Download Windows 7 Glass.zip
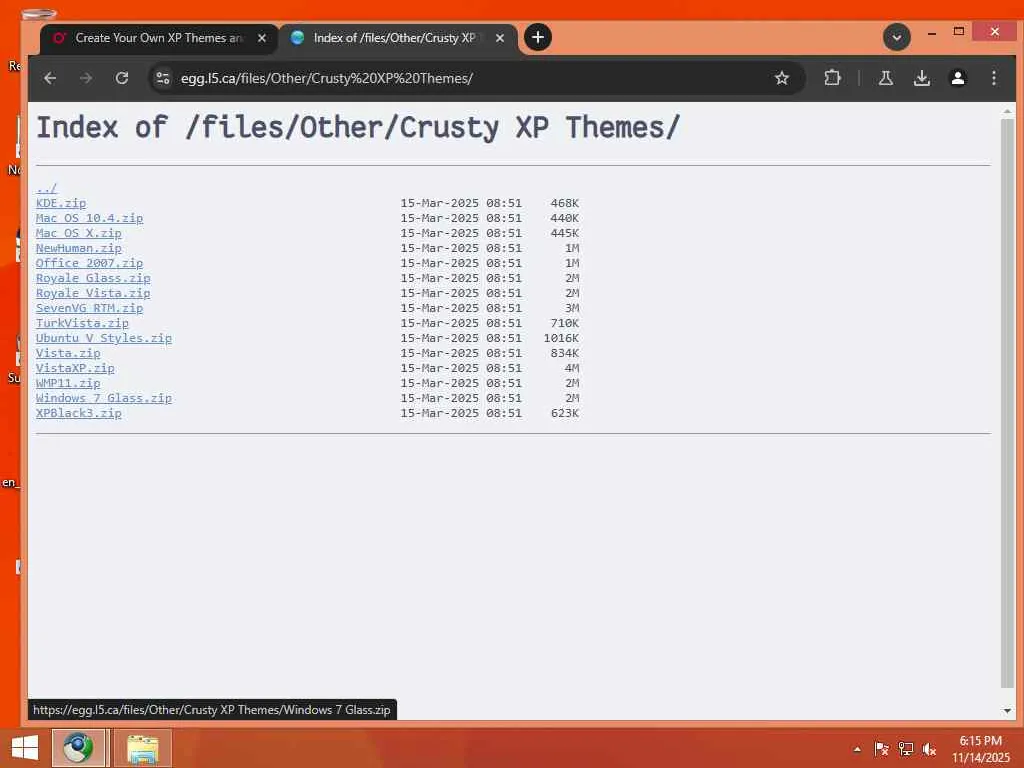1024x768 pixels. point(104,398)
